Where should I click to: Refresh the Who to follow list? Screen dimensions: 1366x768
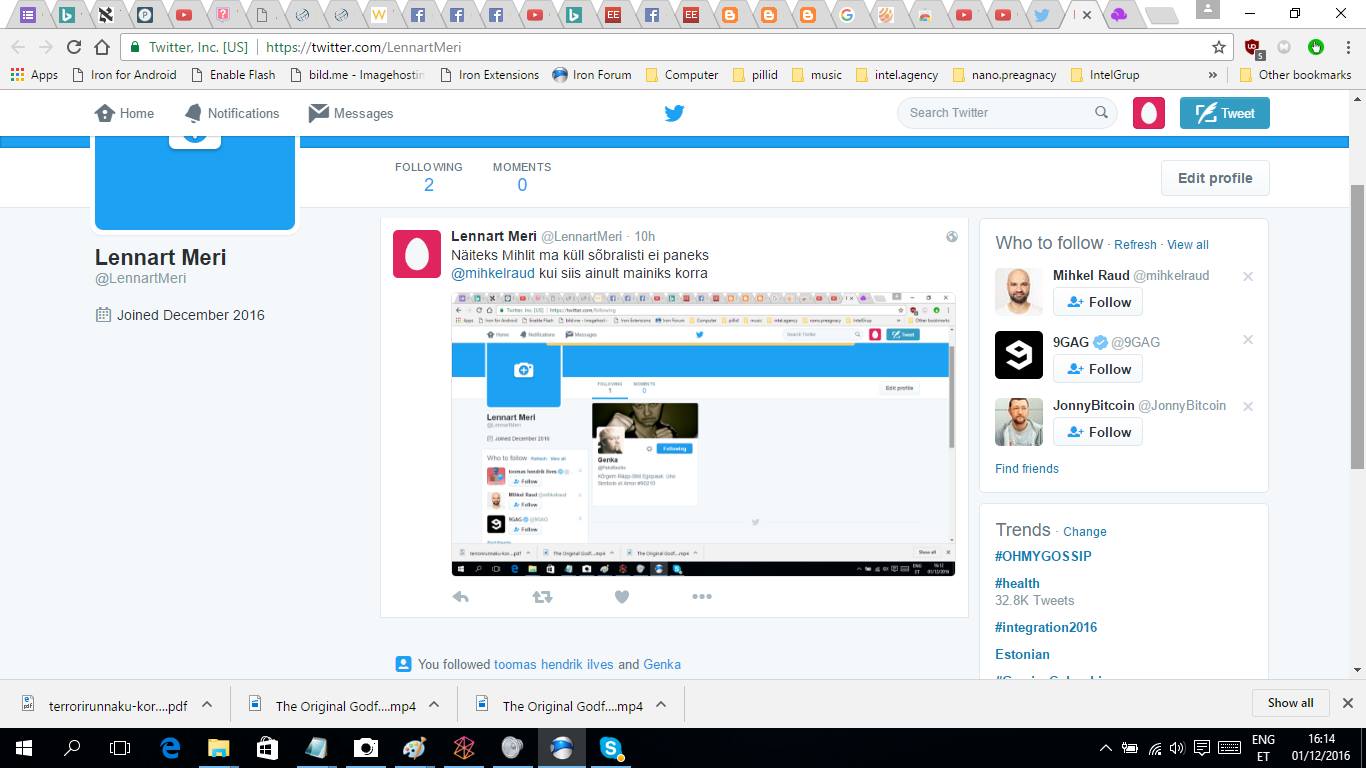pyautogui.click(x=1135, y=245)
